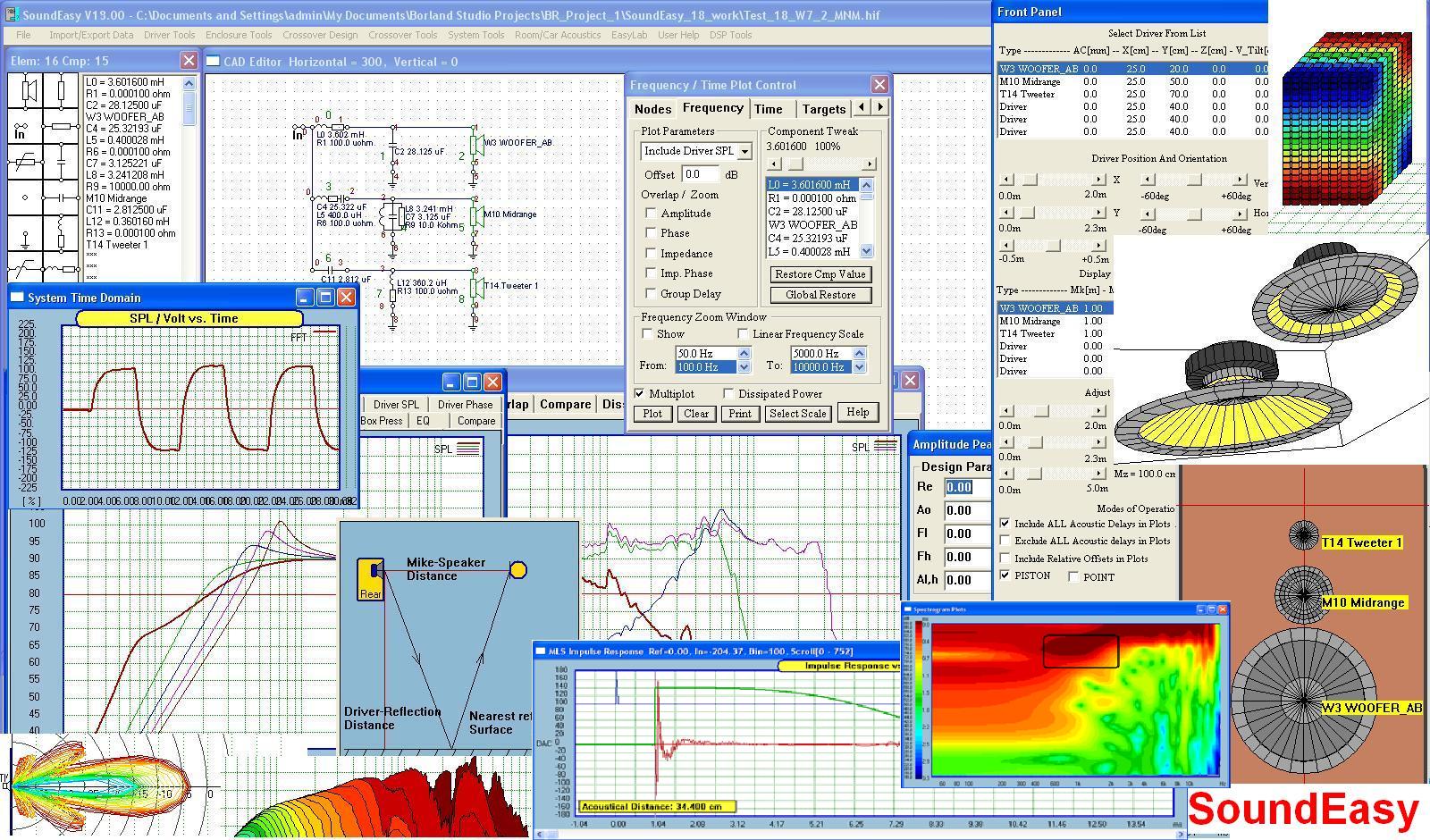Image resolution: width=1430 pixels, height=840 pixels.
Task: Click the Component Tweak slider thumb
Action: (795, 164)
